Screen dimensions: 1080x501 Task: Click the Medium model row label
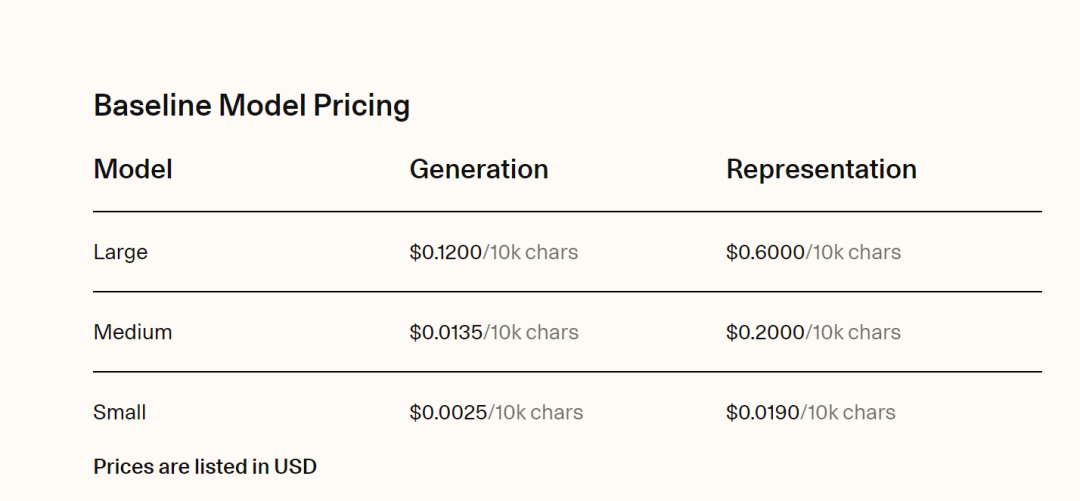(x=132, y=332)
